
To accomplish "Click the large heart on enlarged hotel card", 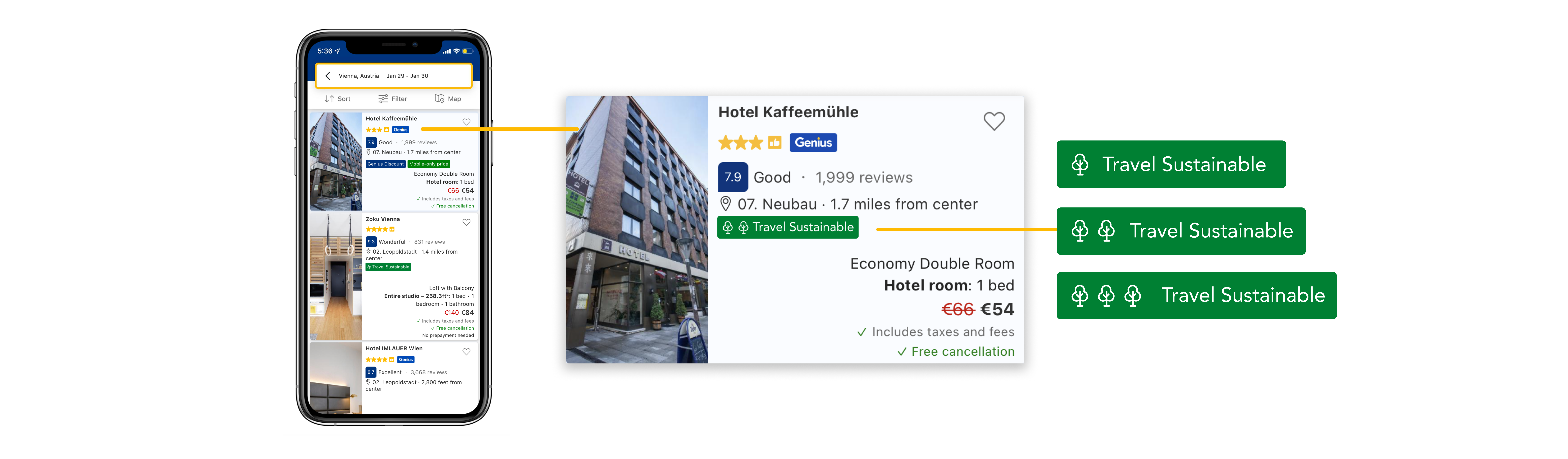I will [994, 121].
